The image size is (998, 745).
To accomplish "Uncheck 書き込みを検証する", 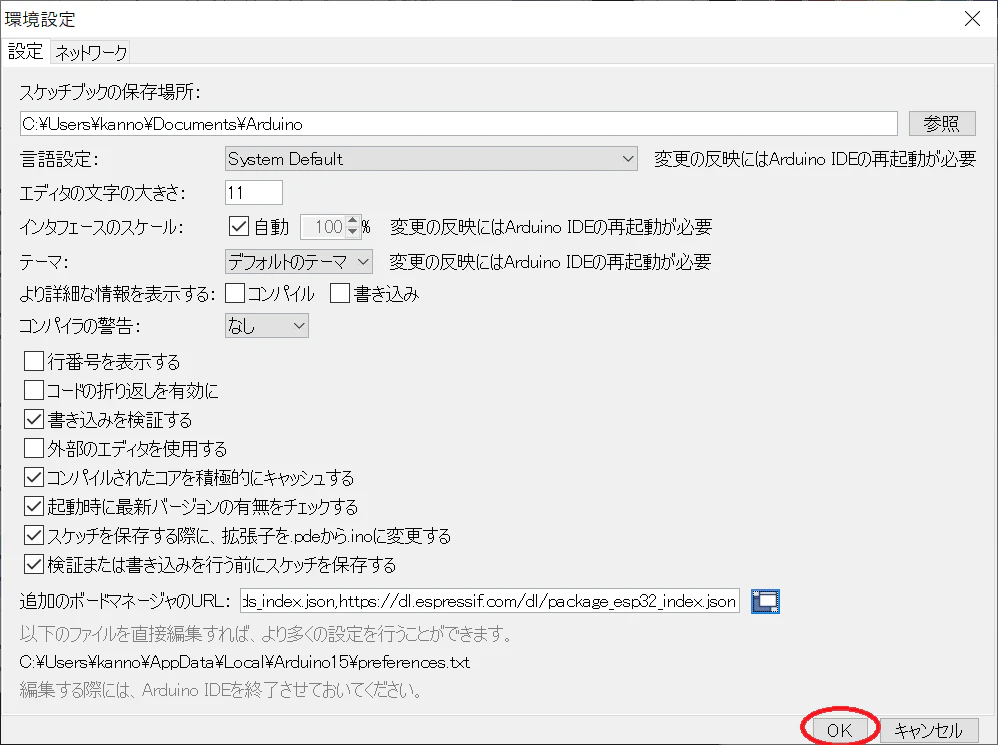I will click(x=34, y=419).
